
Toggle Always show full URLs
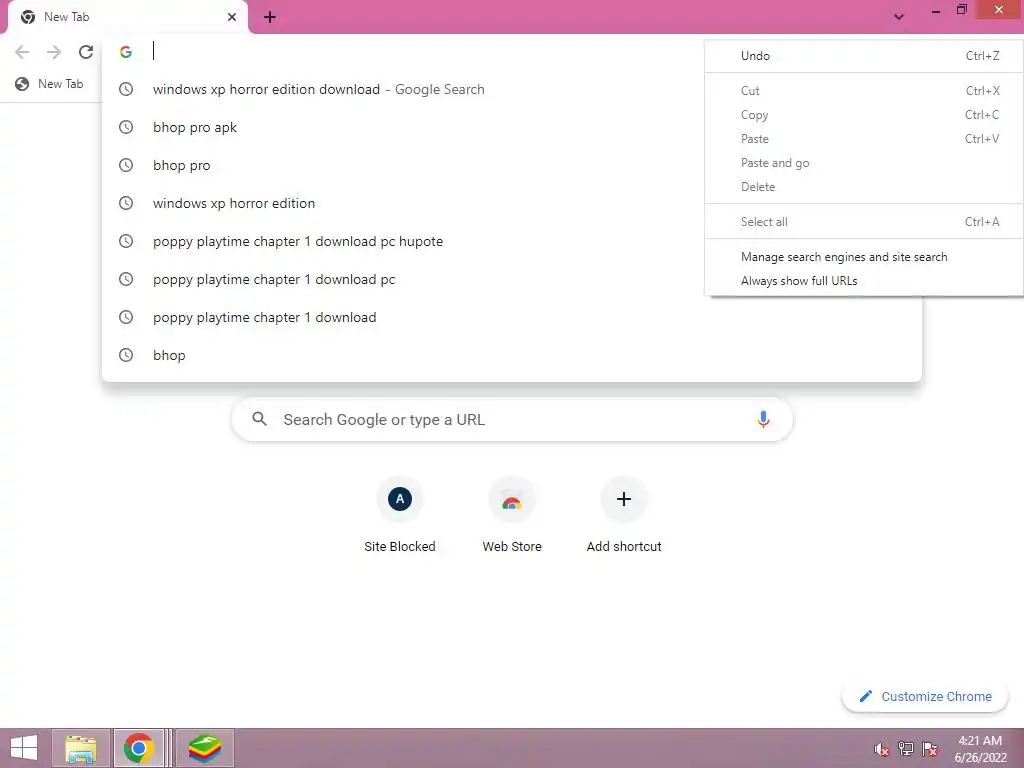tap(864, 281)
